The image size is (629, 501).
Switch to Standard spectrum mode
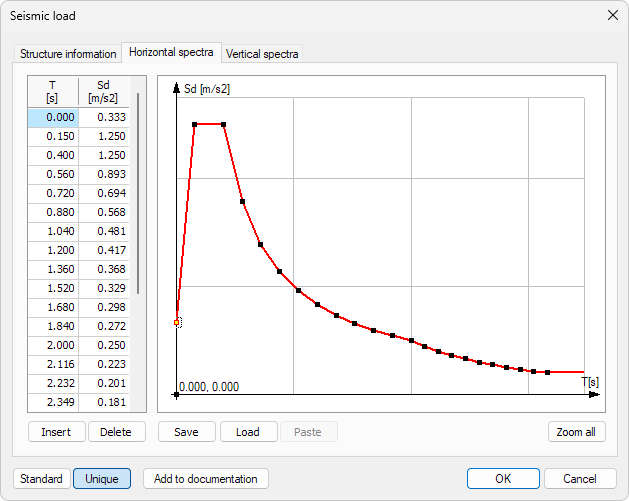click(x=42, y=479)
